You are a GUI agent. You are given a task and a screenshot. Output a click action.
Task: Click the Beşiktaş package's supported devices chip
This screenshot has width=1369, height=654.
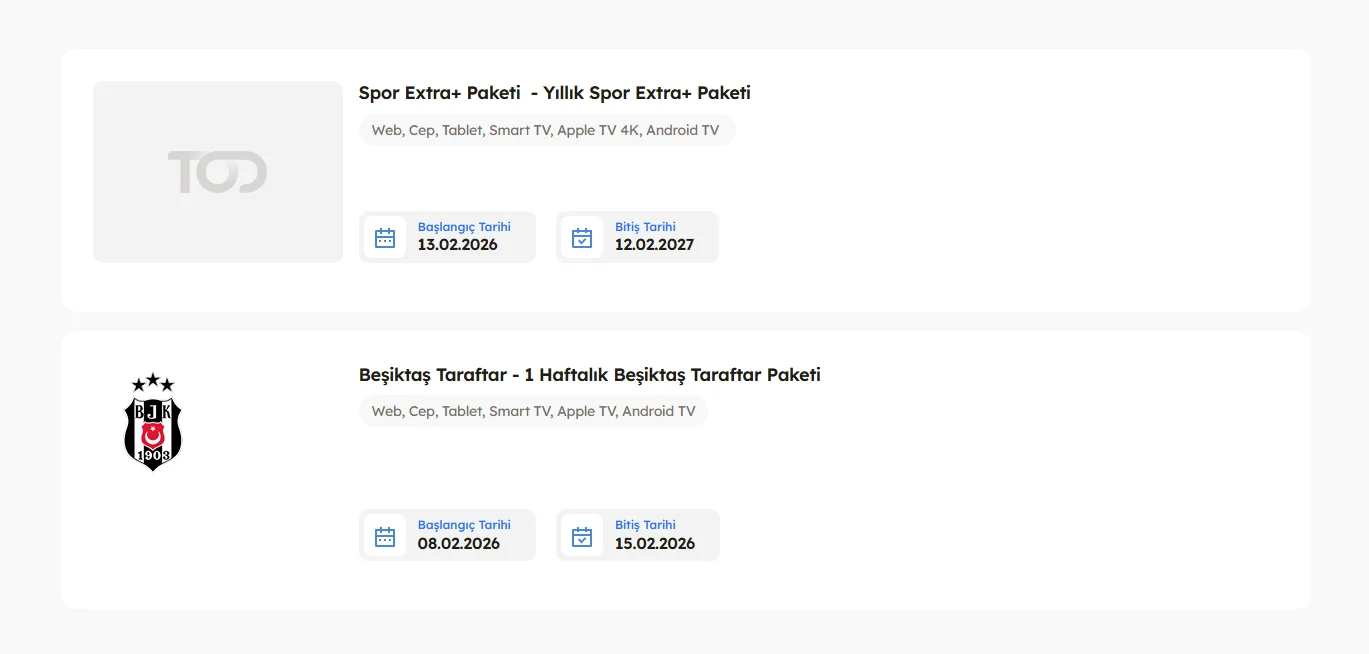[x=533, y=411]
